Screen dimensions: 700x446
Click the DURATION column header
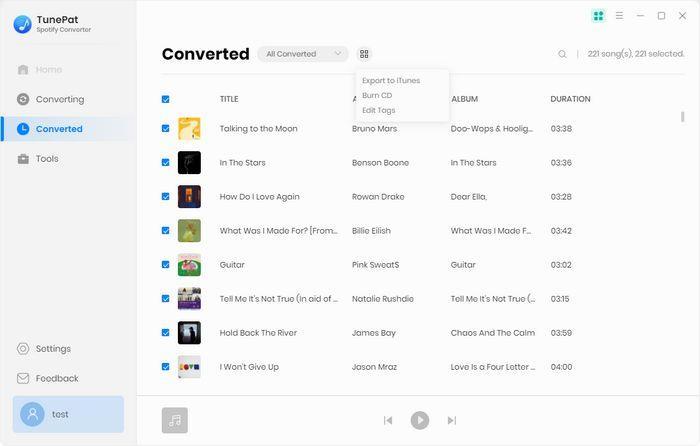(x=570, y=99)
